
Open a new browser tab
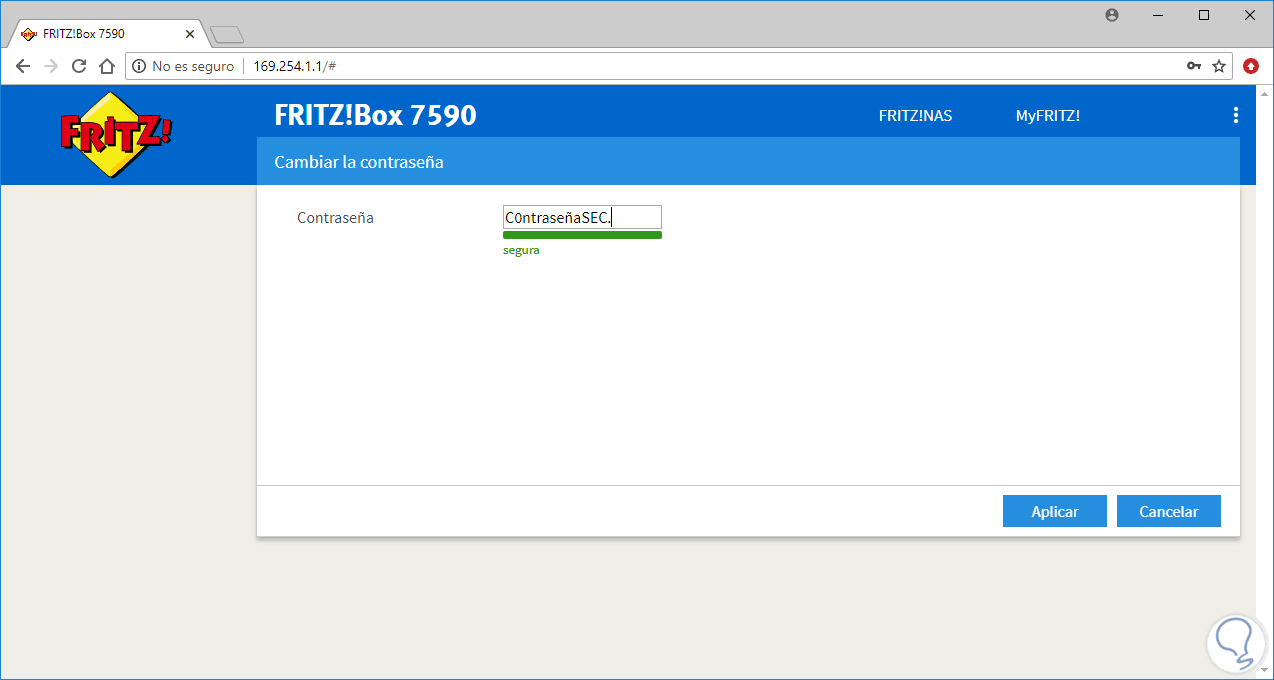[x=228, y=35]
